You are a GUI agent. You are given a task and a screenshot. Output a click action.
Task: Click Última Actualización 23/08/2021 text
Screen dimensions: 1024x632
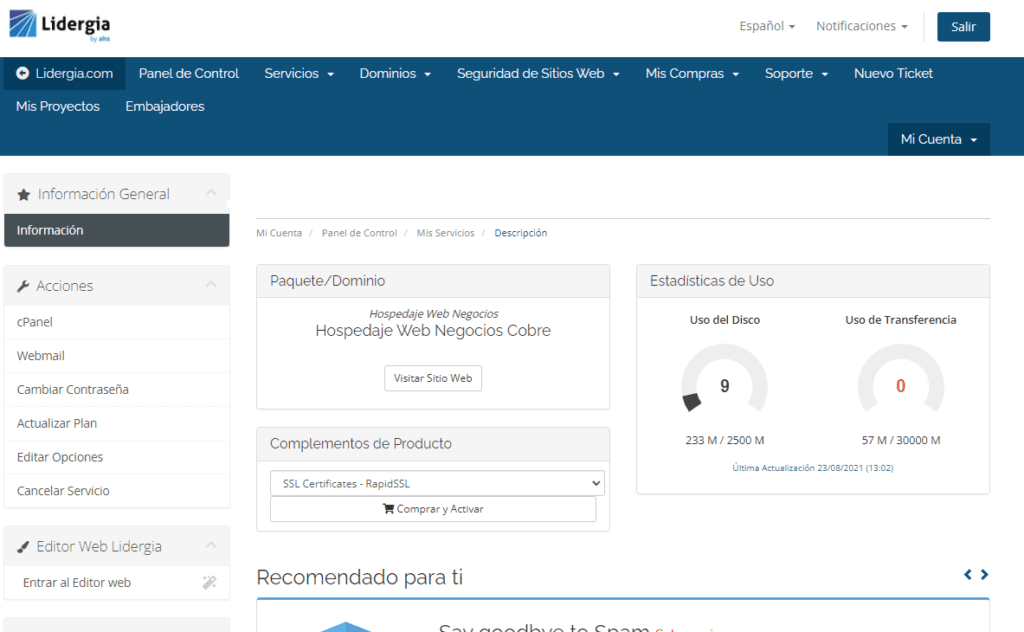[813, 468]
